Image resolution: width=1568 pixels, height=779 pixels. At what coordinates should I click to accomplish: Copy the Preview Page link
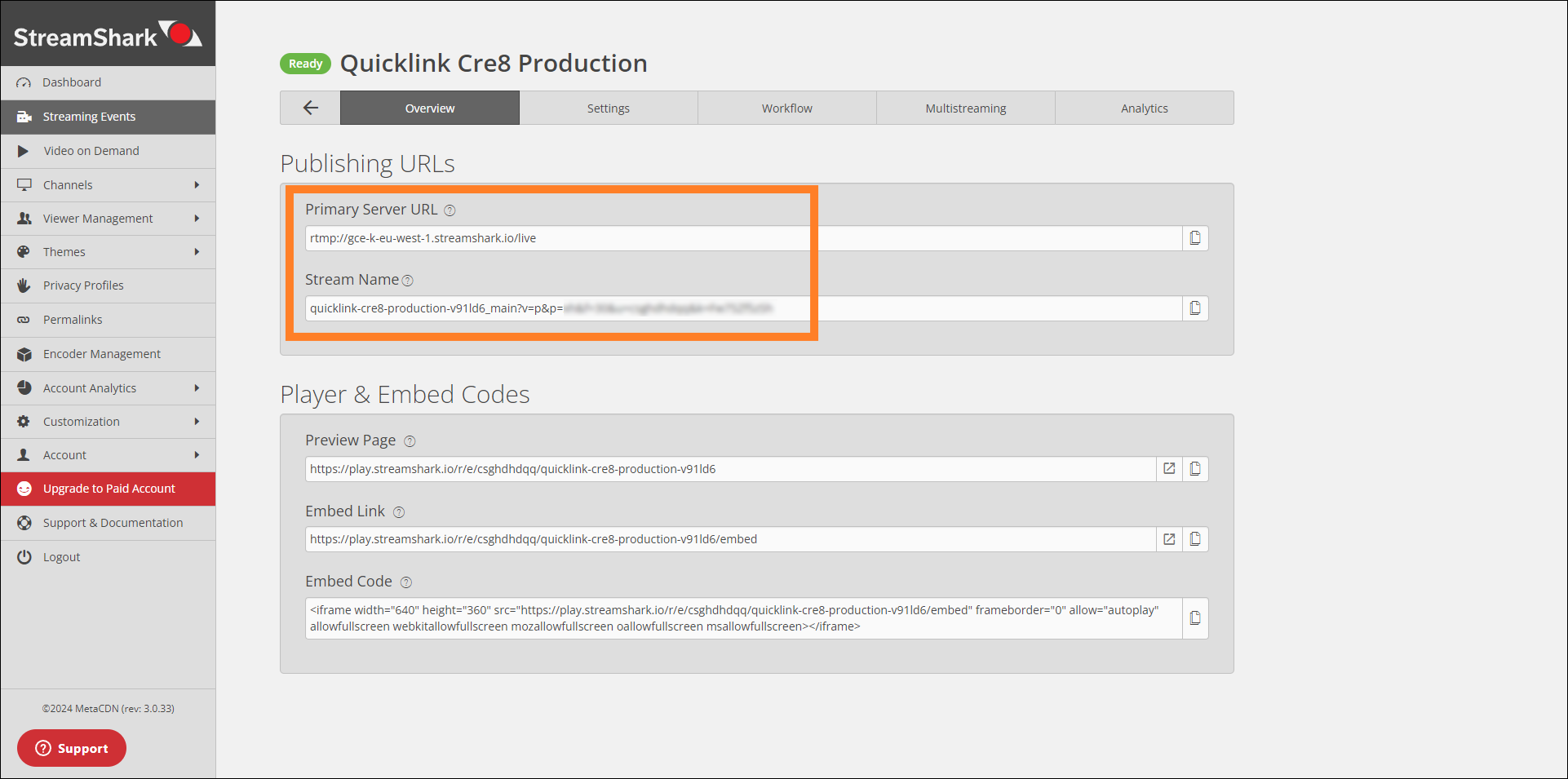[x=1195, y=469]
